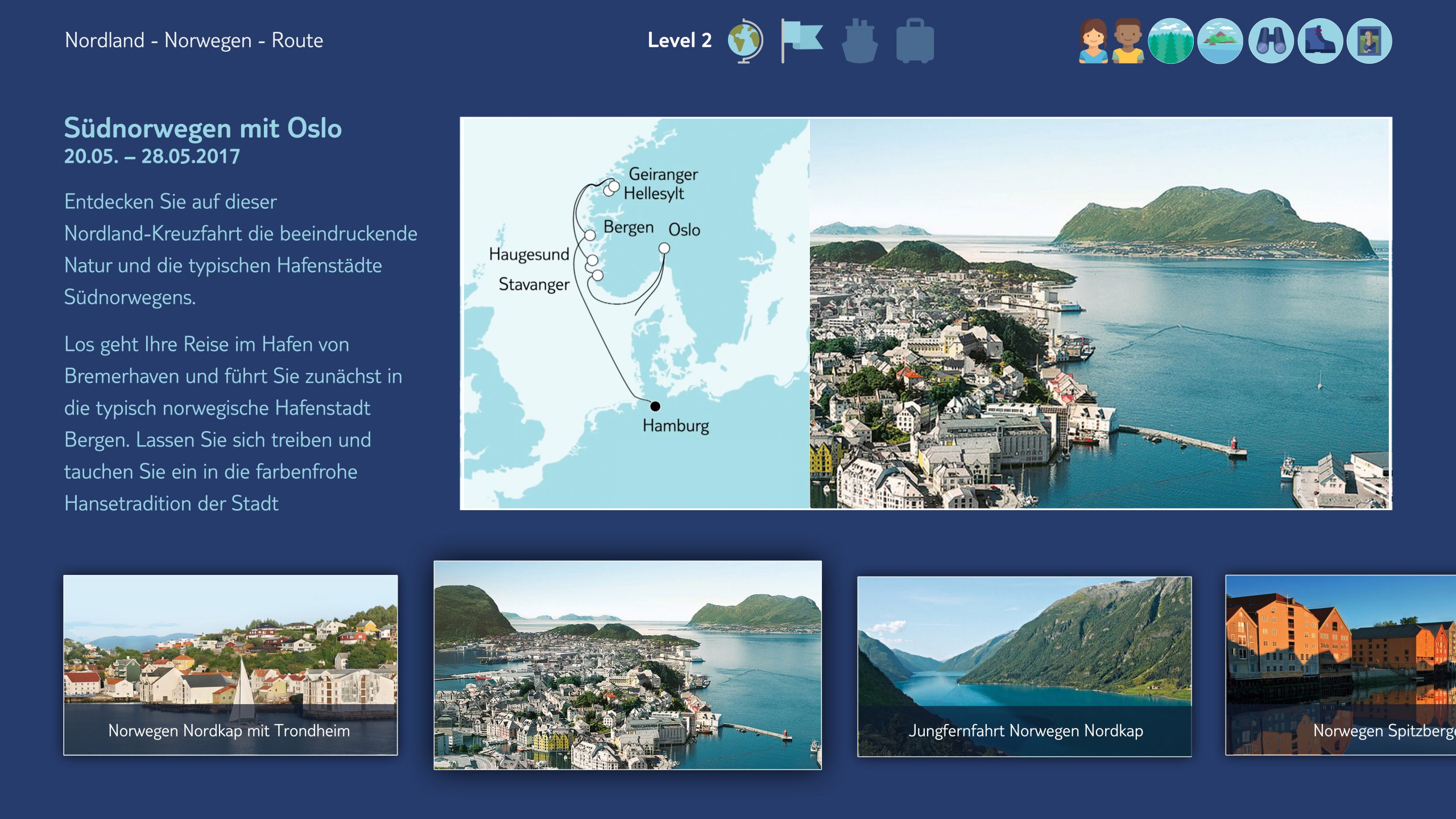This screenshot has height=819, width=1456.
Task: Open the highlighted Ålesund cruise thumbnail
Action: [x=627, y=665]
